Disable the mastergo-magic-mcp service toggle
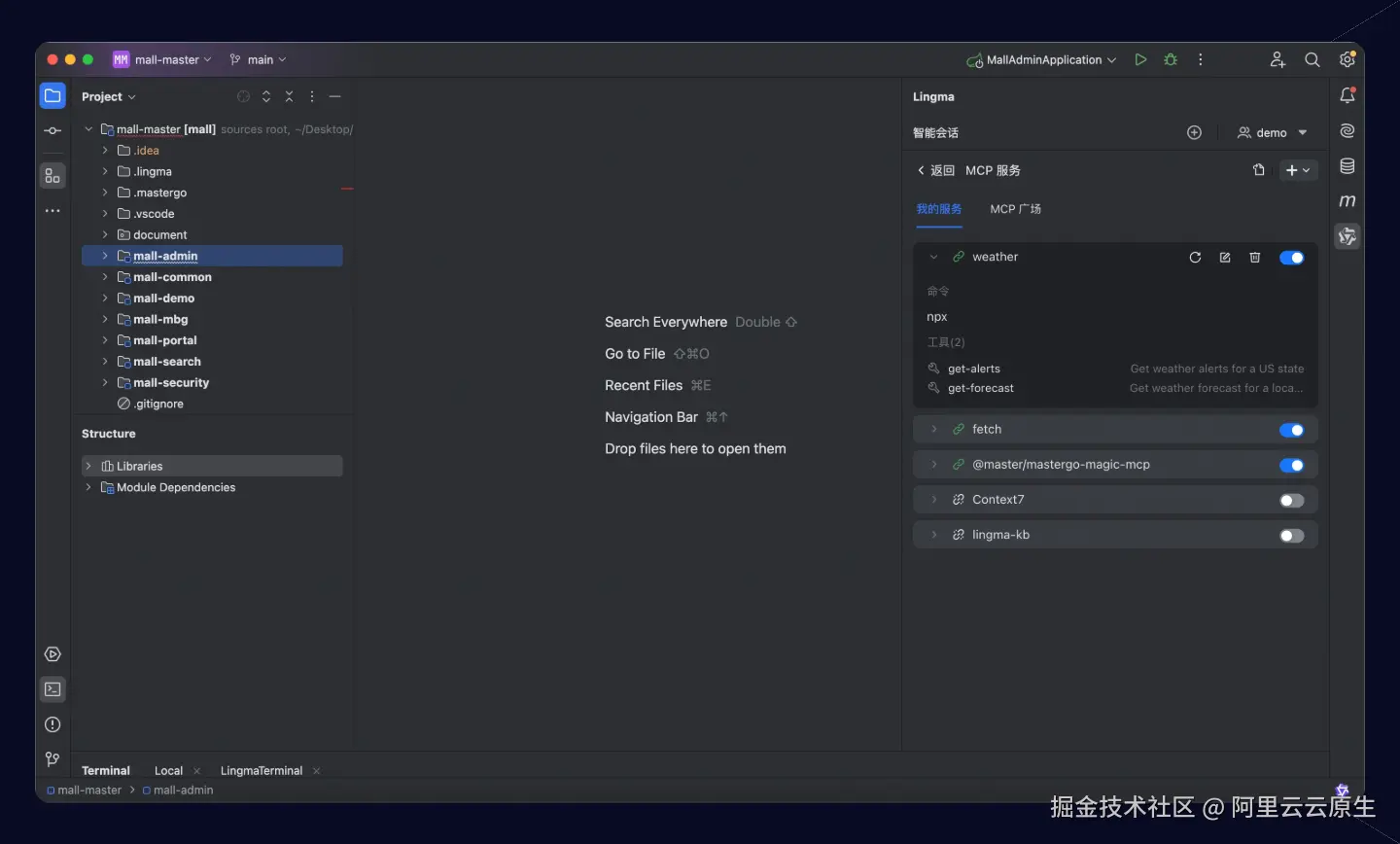 (x=1292, y=465)
